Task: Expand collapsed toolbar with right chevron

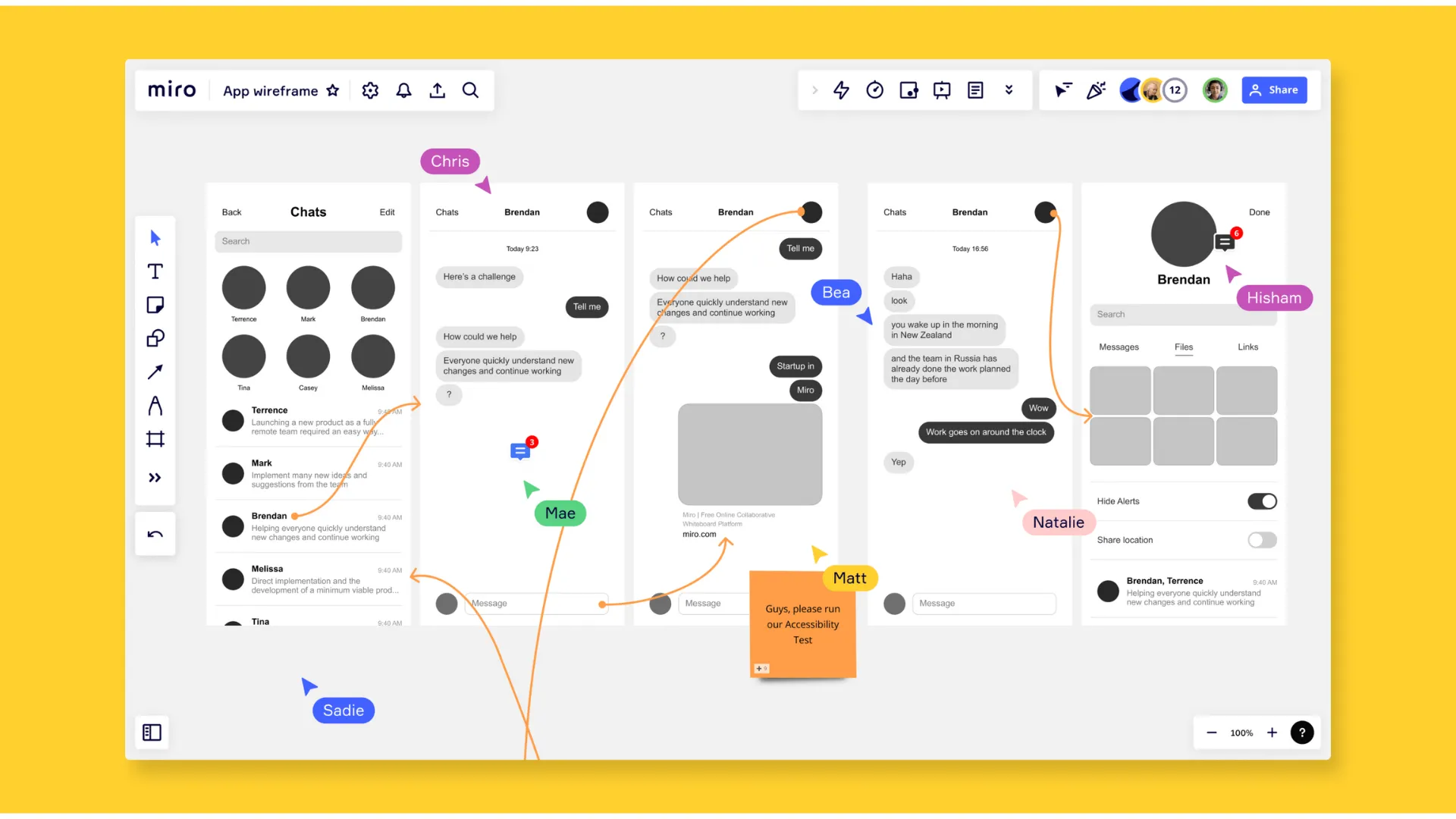Action: point(815,90)
